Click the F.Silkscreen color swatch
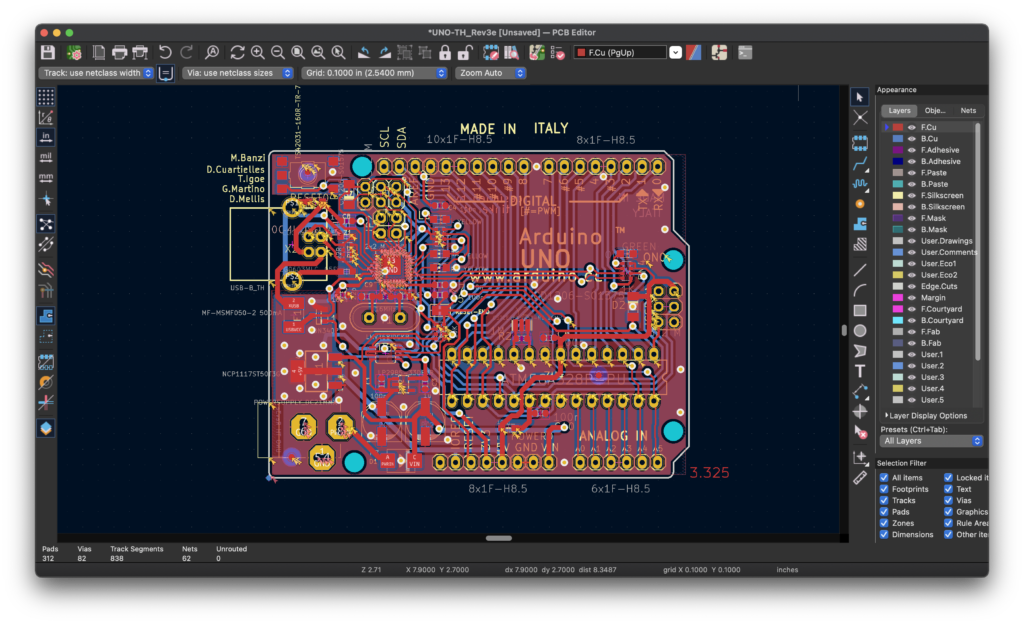1024x624 pixels. 898,195
